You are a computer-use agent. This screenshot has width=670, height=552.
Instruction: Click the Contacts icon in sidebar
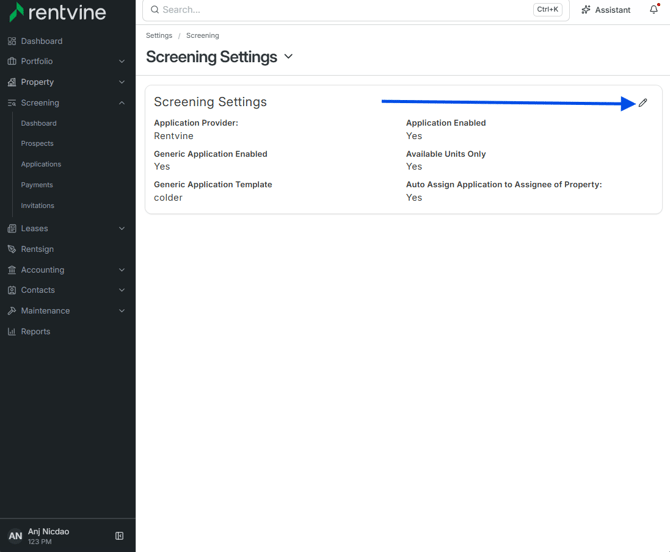[x=12, y=290]
